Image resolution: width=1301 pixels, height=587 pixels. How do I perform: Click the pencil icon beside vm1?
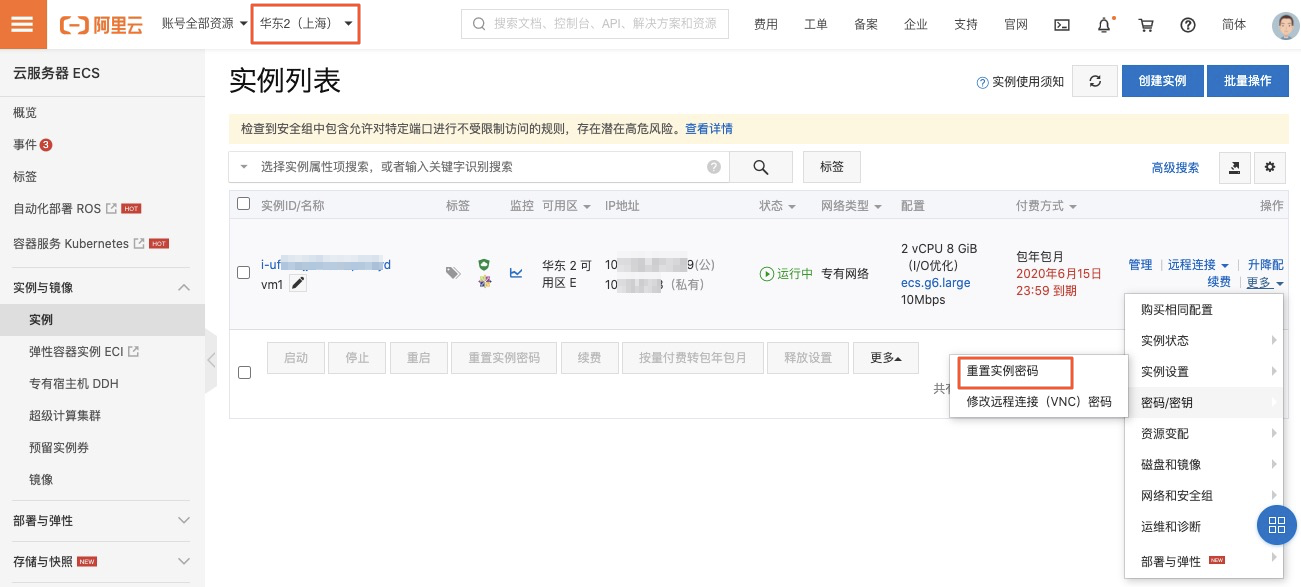(298, 284)
